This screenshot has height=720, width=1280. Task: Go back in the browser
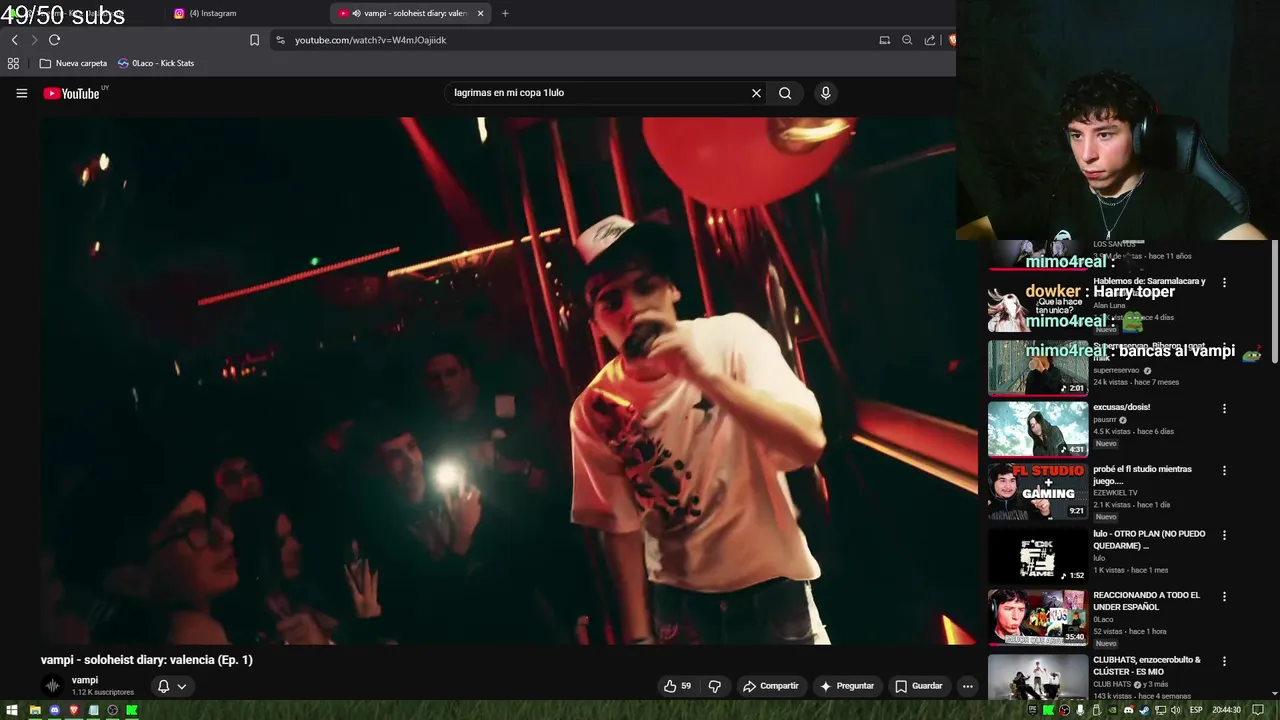coord(14,40)
